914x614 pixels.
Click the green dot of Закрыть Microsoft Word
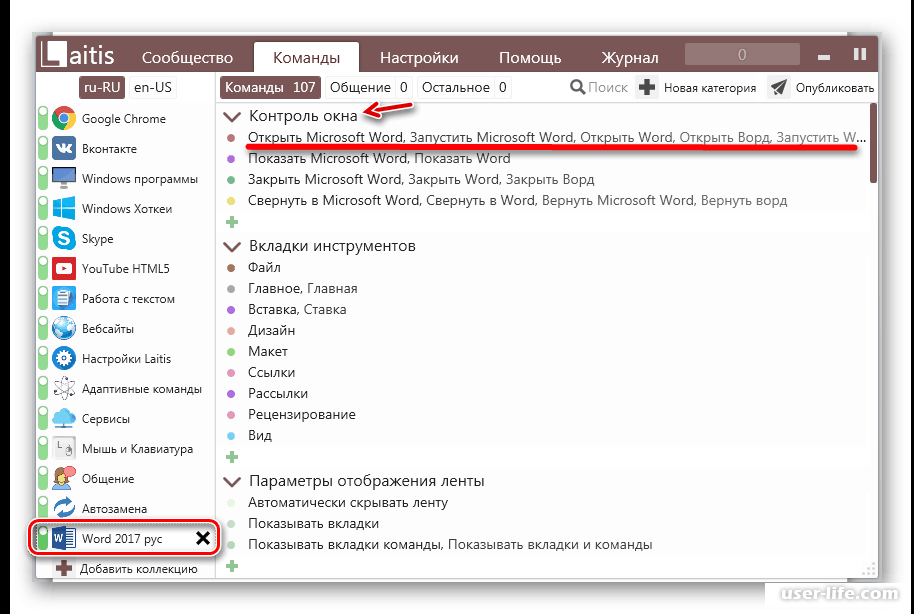pyautogui.click(x=231, y=180)
